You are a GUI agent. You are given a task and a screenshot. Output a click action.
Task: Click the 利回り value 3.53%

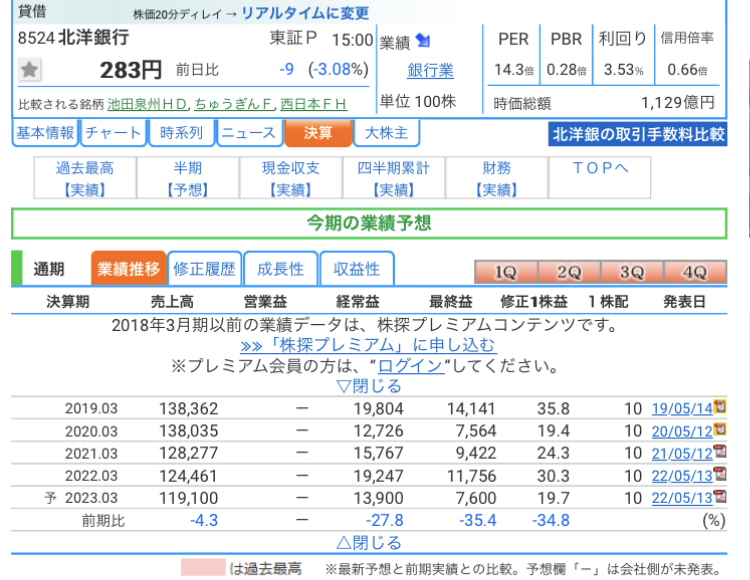pos(623,70)
